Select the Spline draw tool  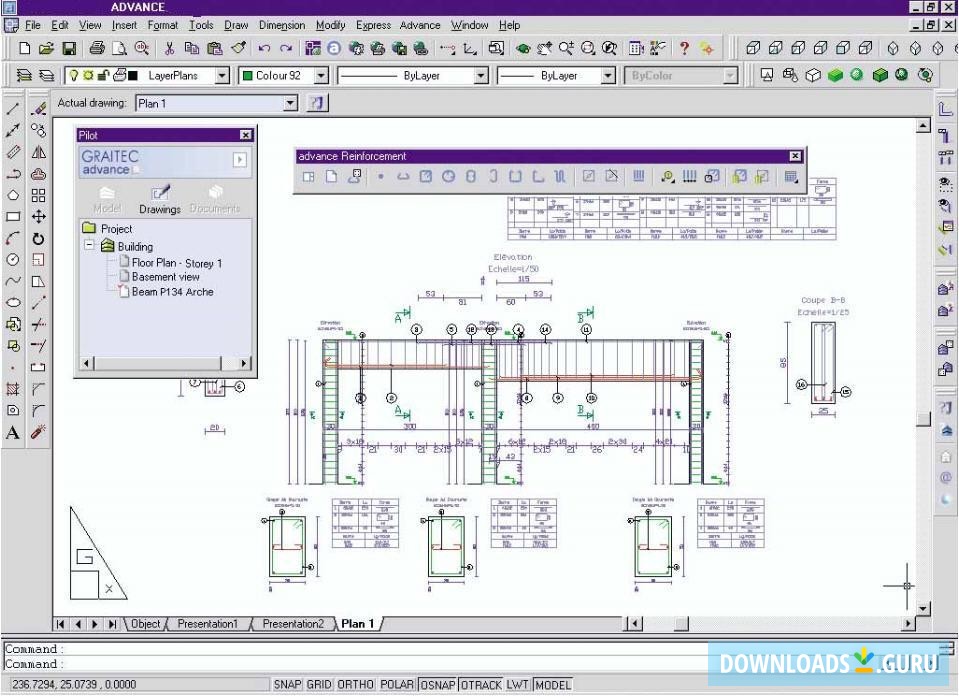coord(13,281)
